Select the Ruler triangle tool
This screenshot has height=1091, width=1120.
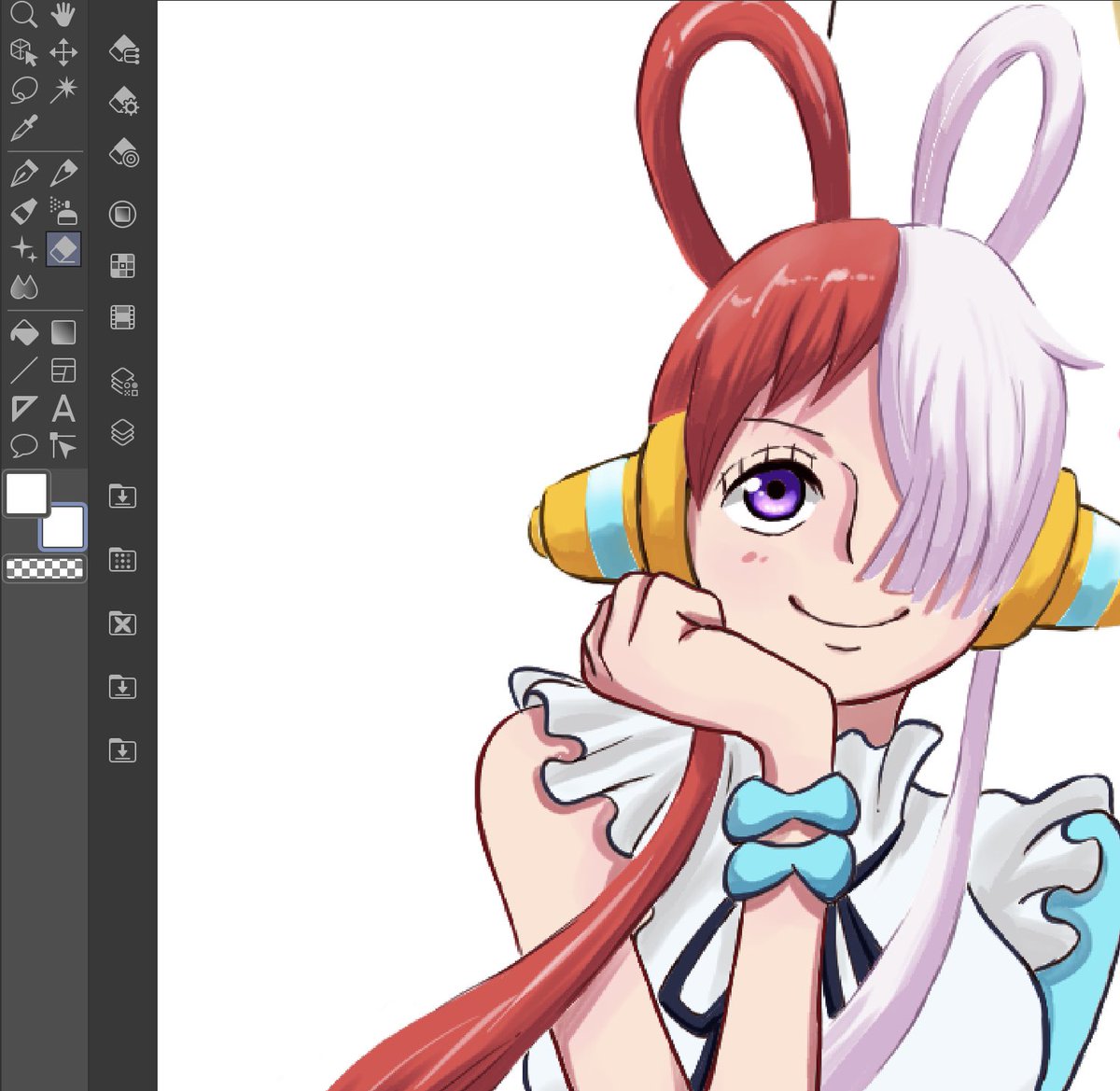click(x=23, y=409)
